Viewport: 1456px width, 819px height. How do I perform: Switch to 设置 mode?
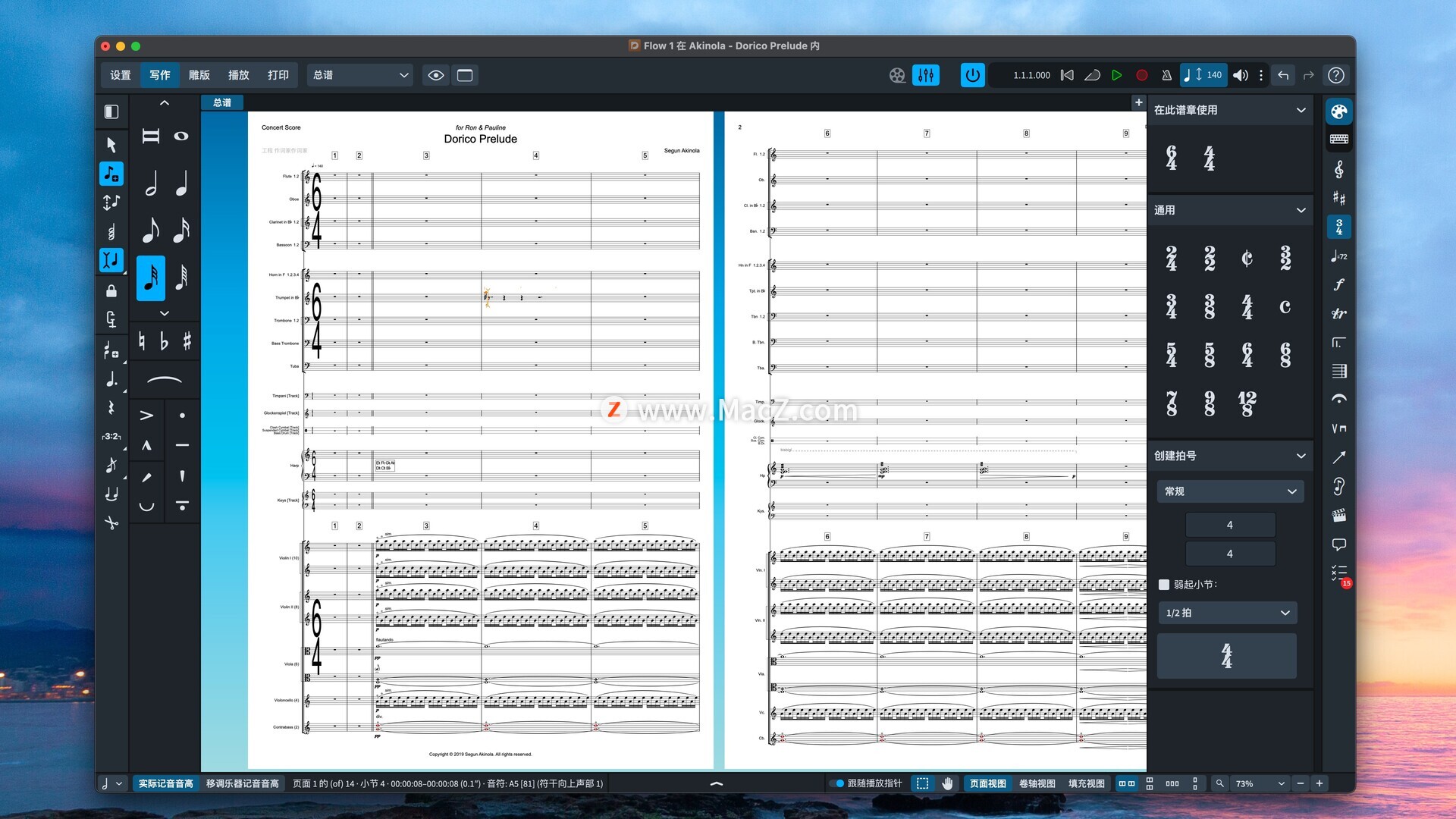coord(121,75)
